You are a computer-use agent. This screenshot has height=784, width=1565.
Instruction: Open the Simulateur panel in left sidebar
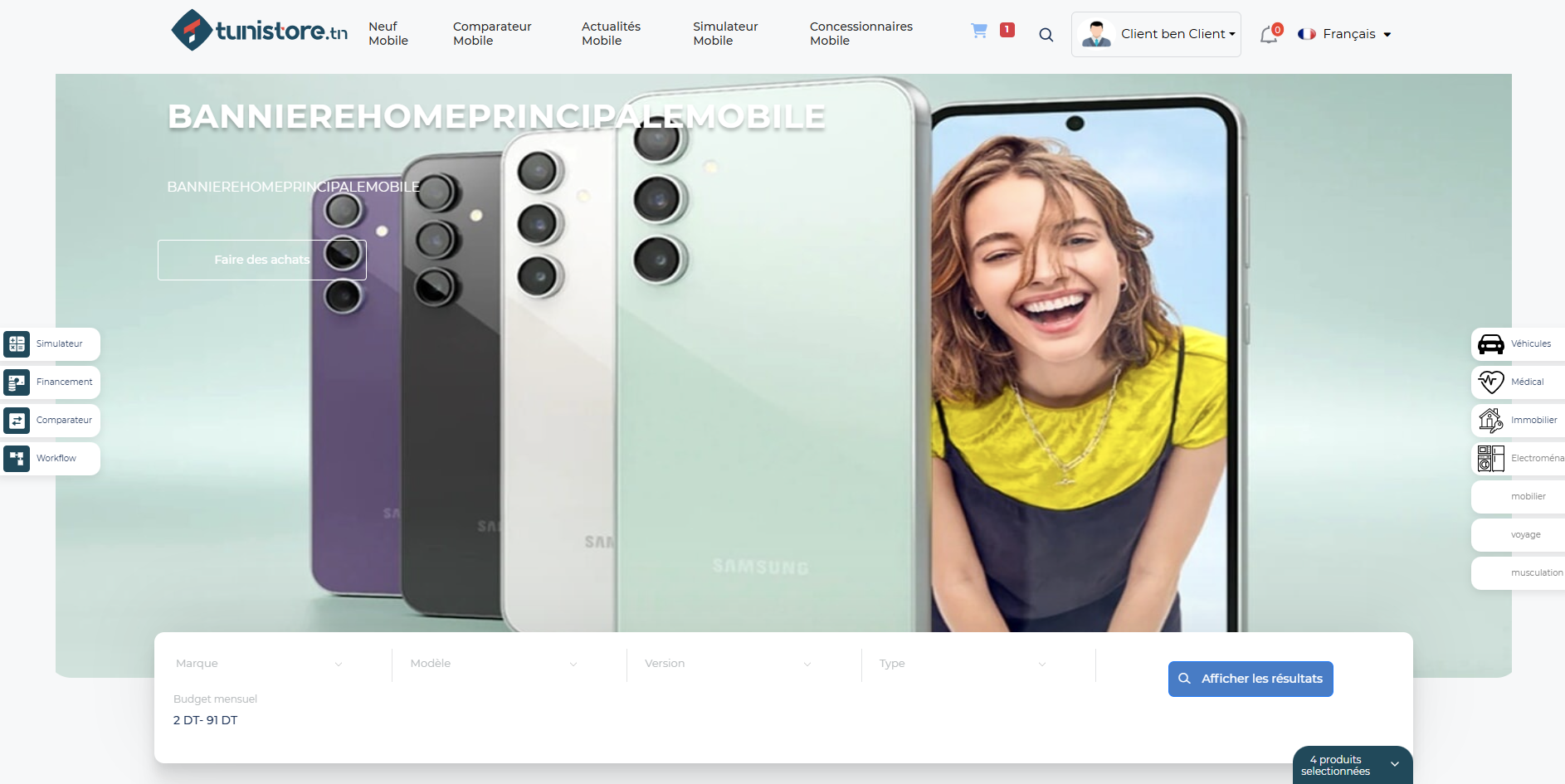pos(50,343)
